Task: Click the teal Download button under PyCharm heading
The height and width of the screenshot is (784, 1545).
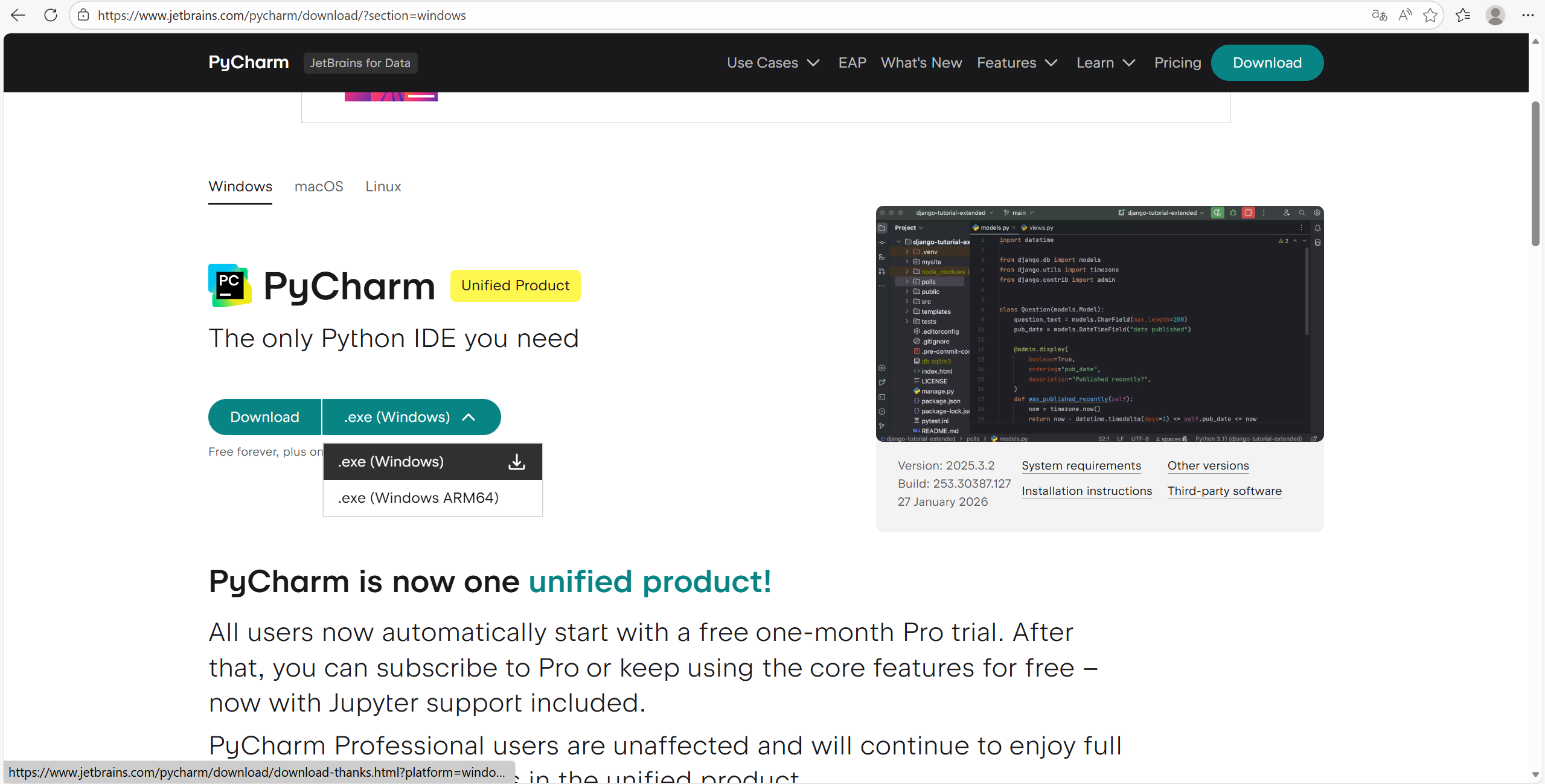Action: pyautogui.click(x=264, y=417)
